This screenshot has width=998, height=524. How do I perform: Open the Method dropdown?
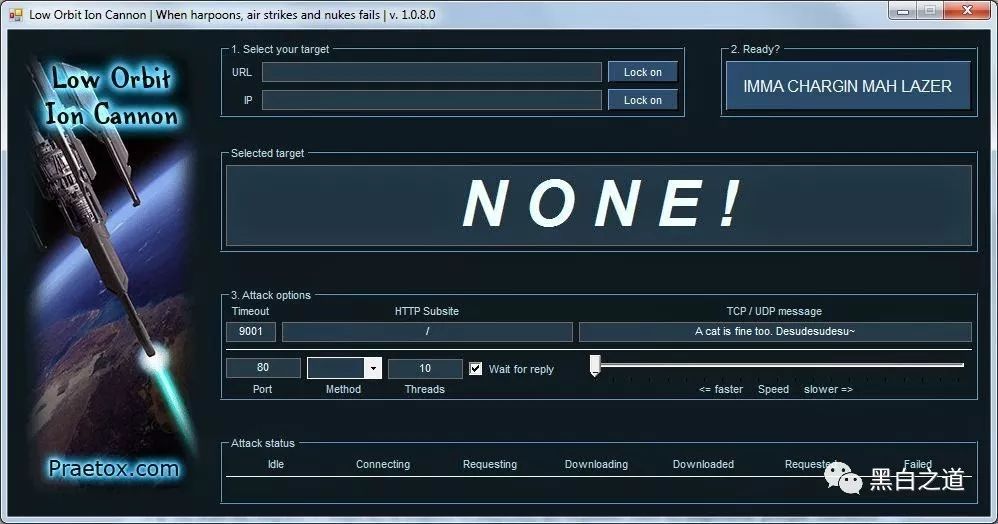[373, 368]
